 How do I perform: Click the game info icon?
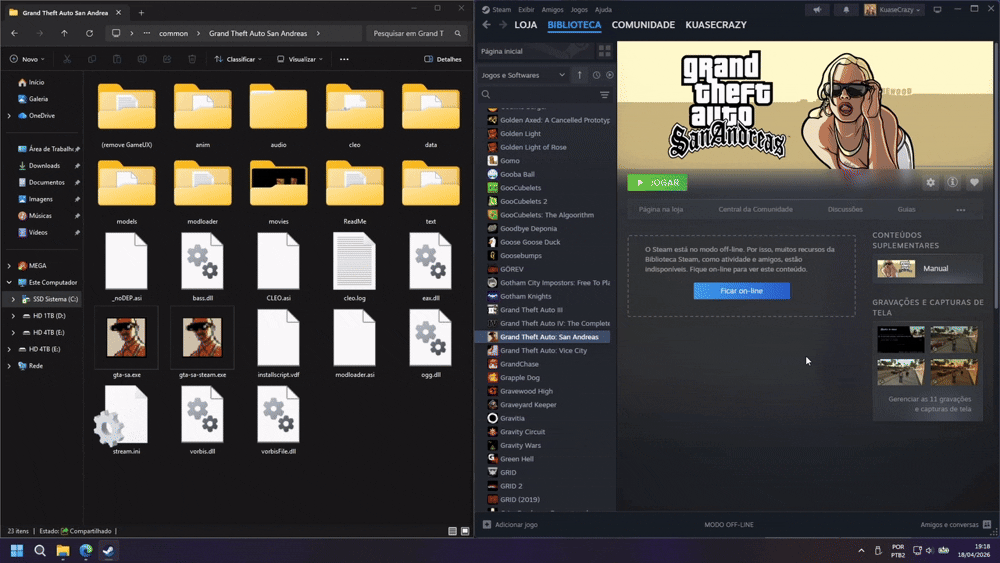click(952, 183)
